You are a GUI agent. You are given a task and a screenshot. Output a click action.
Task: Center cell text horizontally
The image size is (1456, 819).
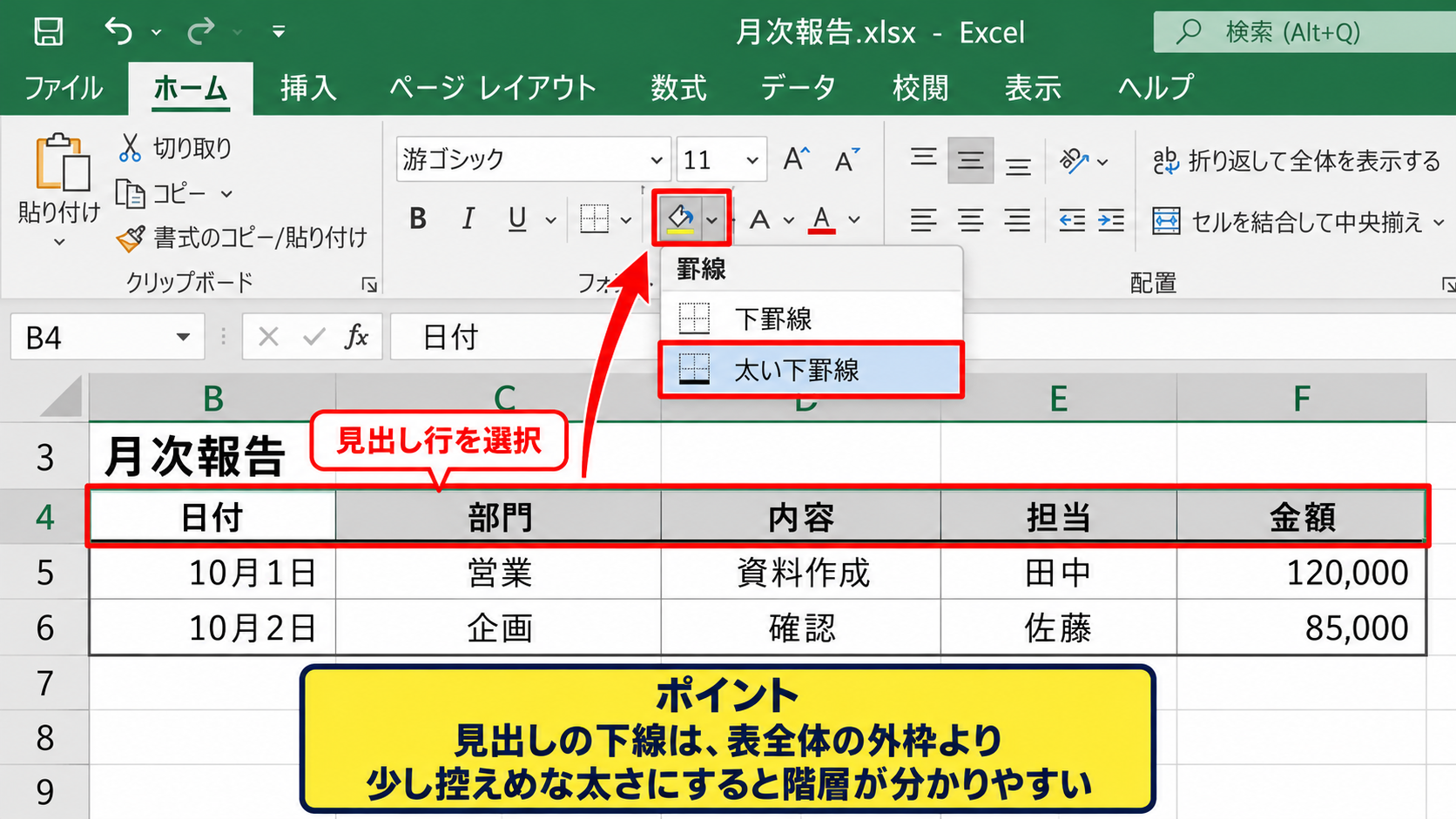point(970,220)
